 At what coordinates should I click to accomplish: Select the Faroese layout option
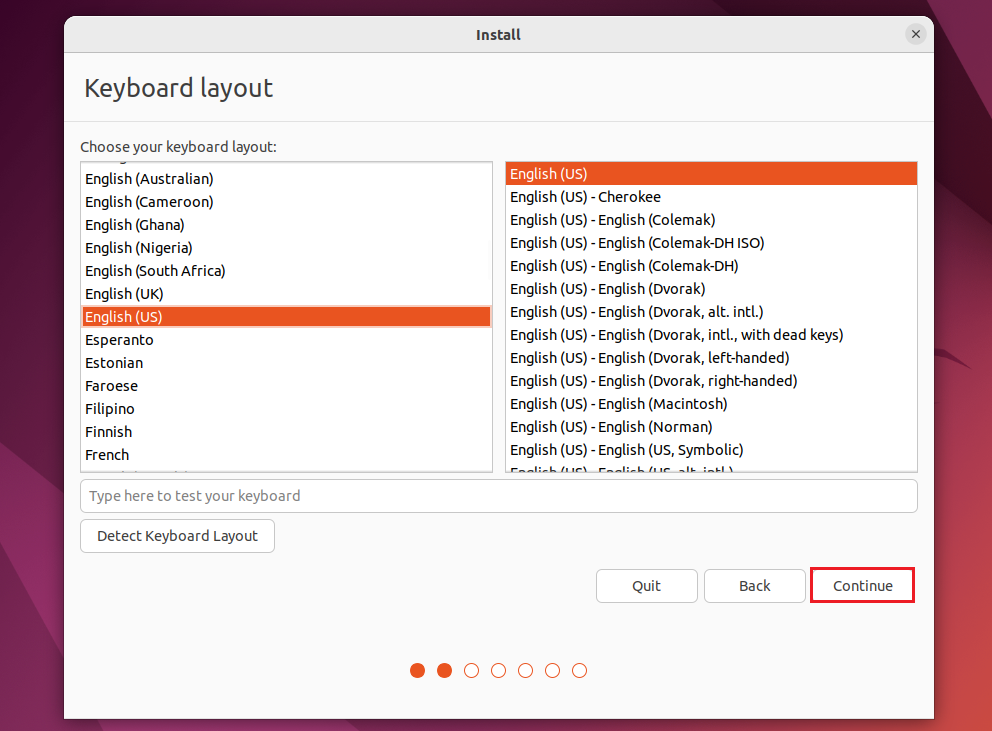point(111,385)
